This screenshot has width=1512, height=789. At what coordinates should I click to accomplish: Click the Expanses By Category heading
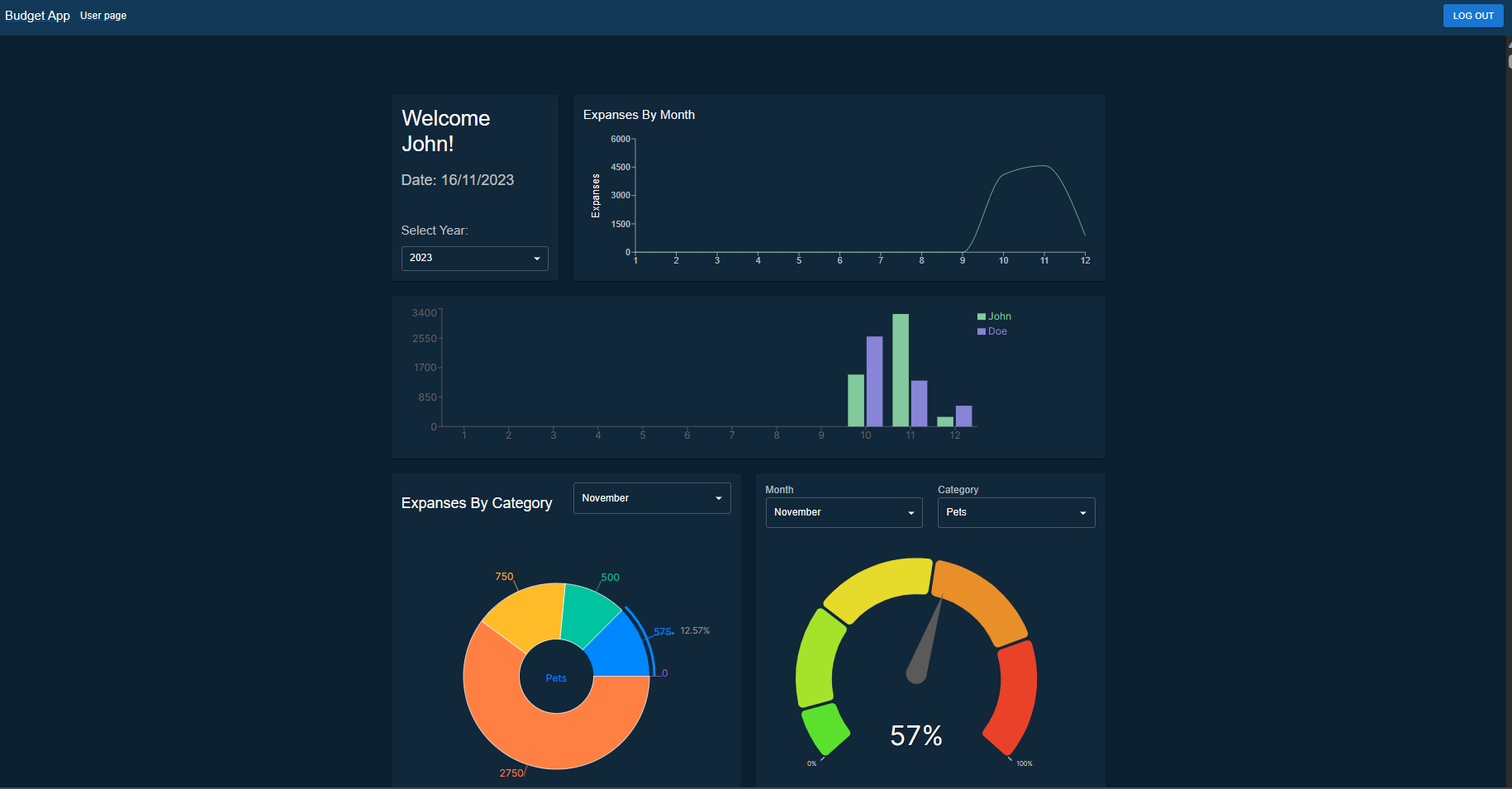pos(477,503)
